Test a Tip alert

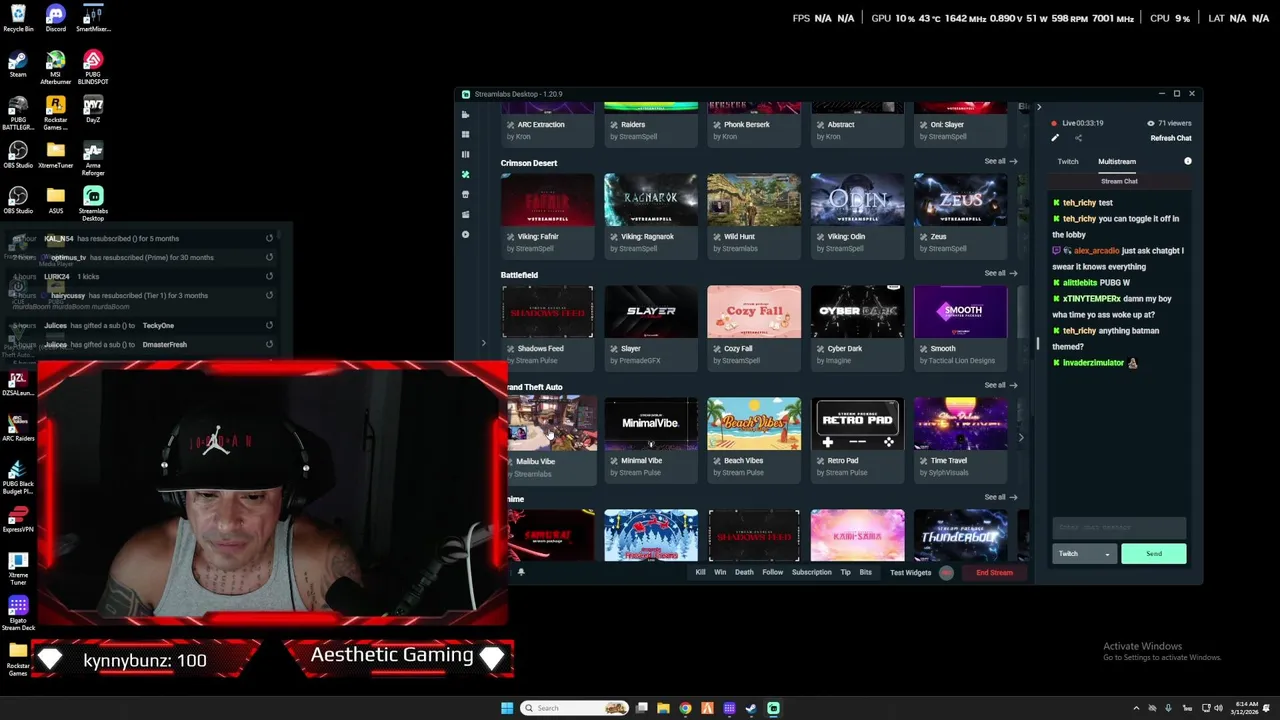pyautogui.click(x=845, y=572)
